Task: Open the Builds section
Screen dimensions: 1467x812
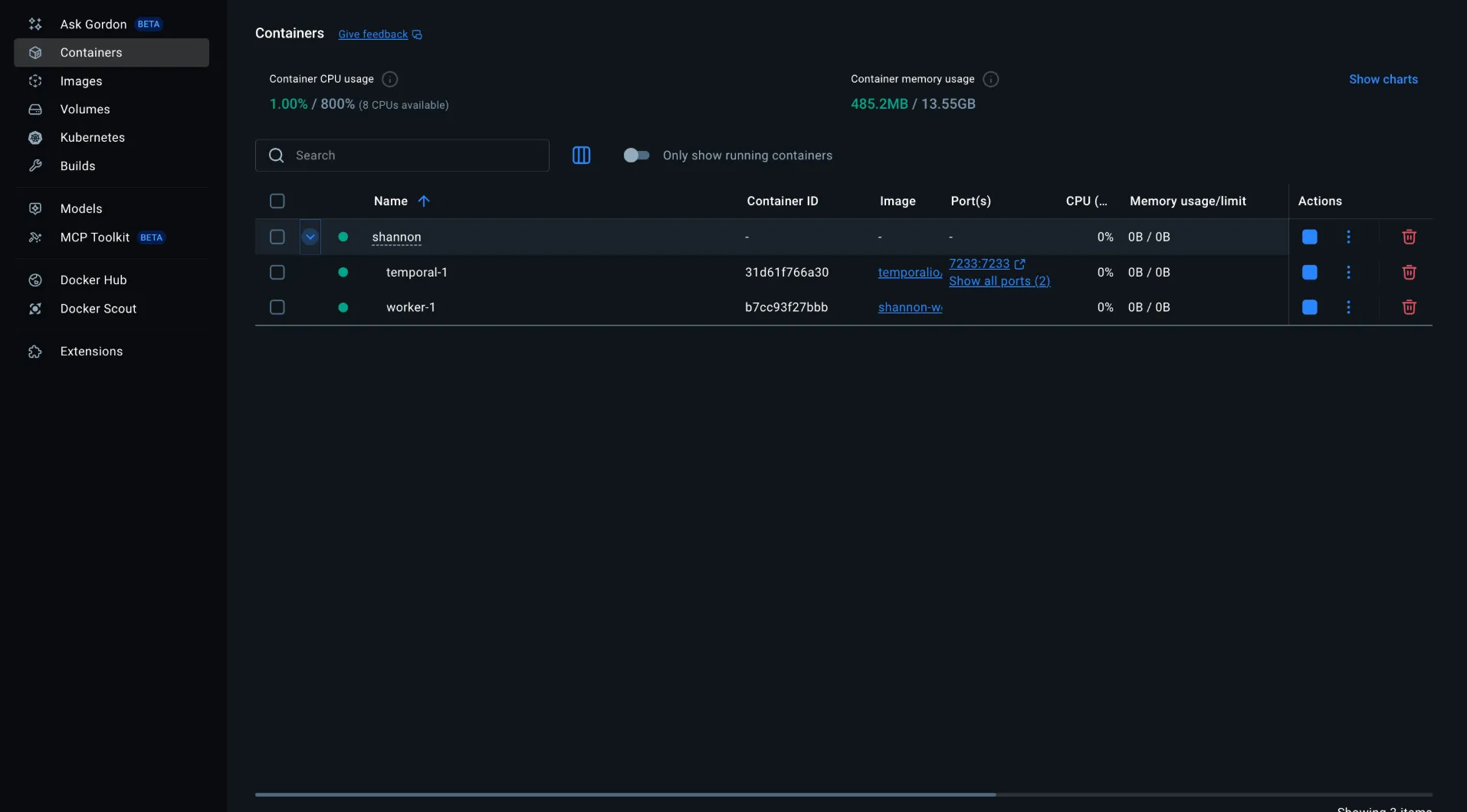Action: (77, 166)
